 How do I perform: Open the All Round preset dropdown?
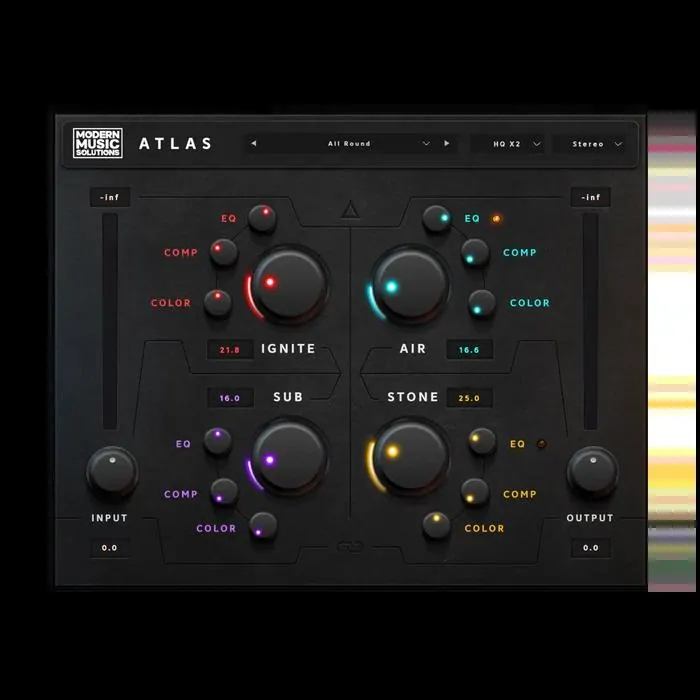349,144
